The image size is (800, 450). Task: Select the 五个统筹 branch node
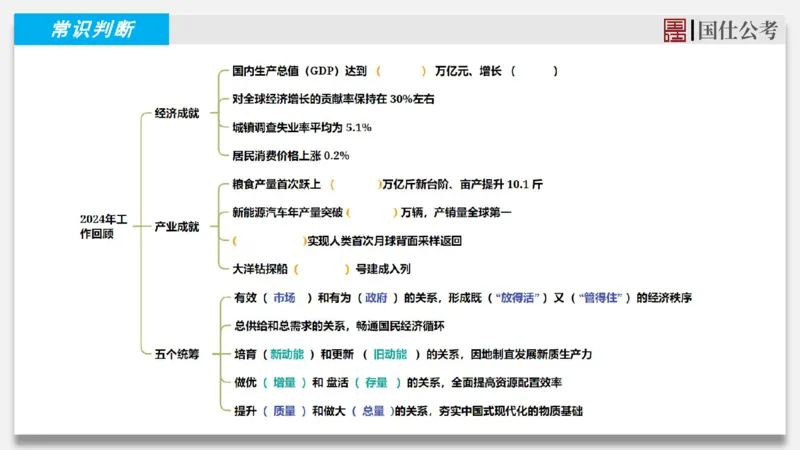177,354
